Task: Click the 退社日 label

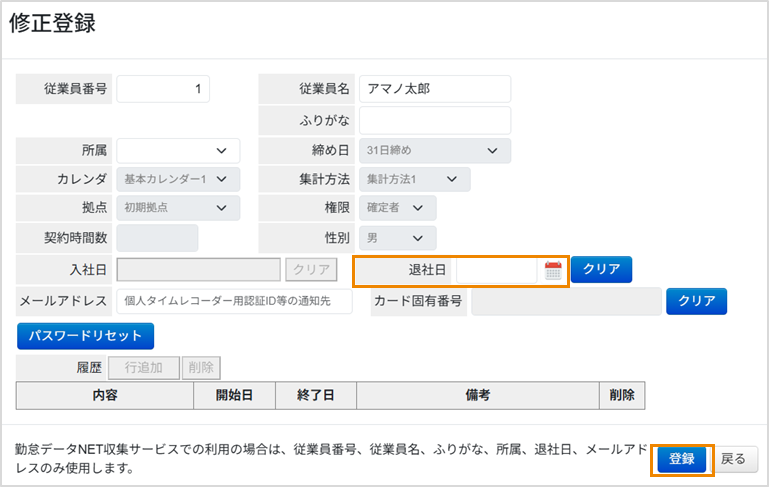Action: 427,270
